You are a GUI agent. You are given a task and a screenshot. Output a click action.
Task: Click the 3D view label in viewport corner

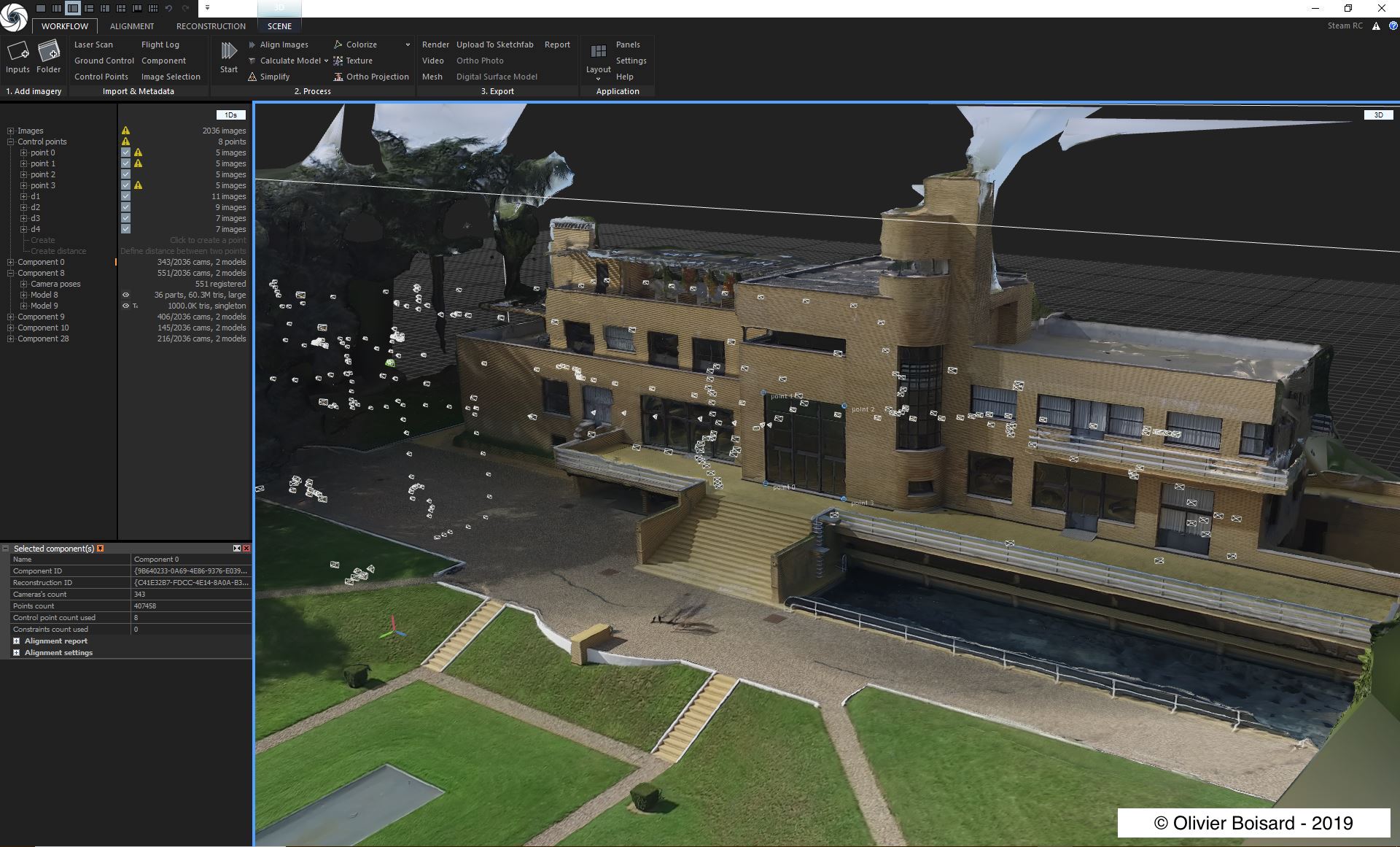tap(1379, 115)
